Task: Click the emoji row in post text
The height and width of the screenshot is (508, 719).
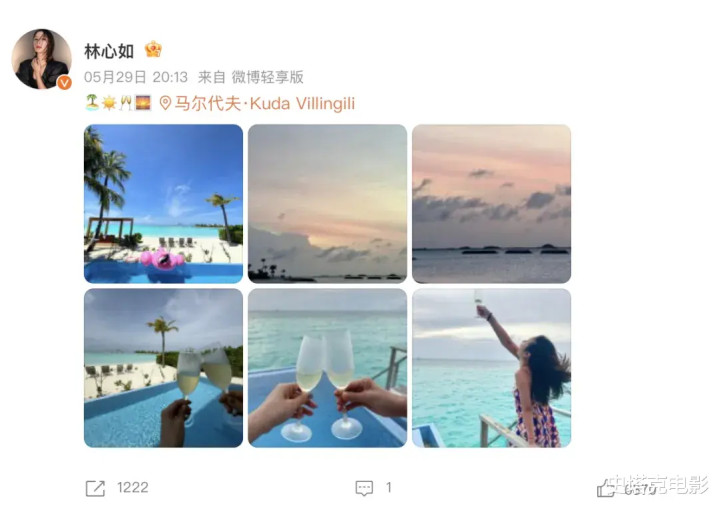Action: point(118,103)
